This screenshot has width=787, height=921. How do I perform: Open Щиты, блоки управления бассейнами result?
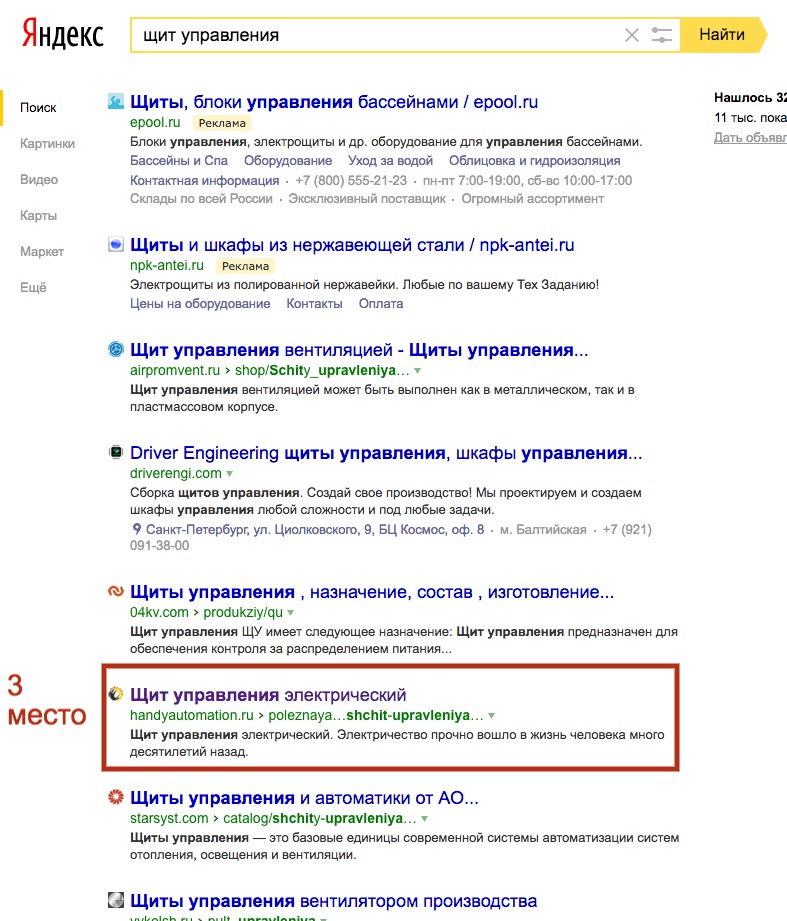(334, 102)
